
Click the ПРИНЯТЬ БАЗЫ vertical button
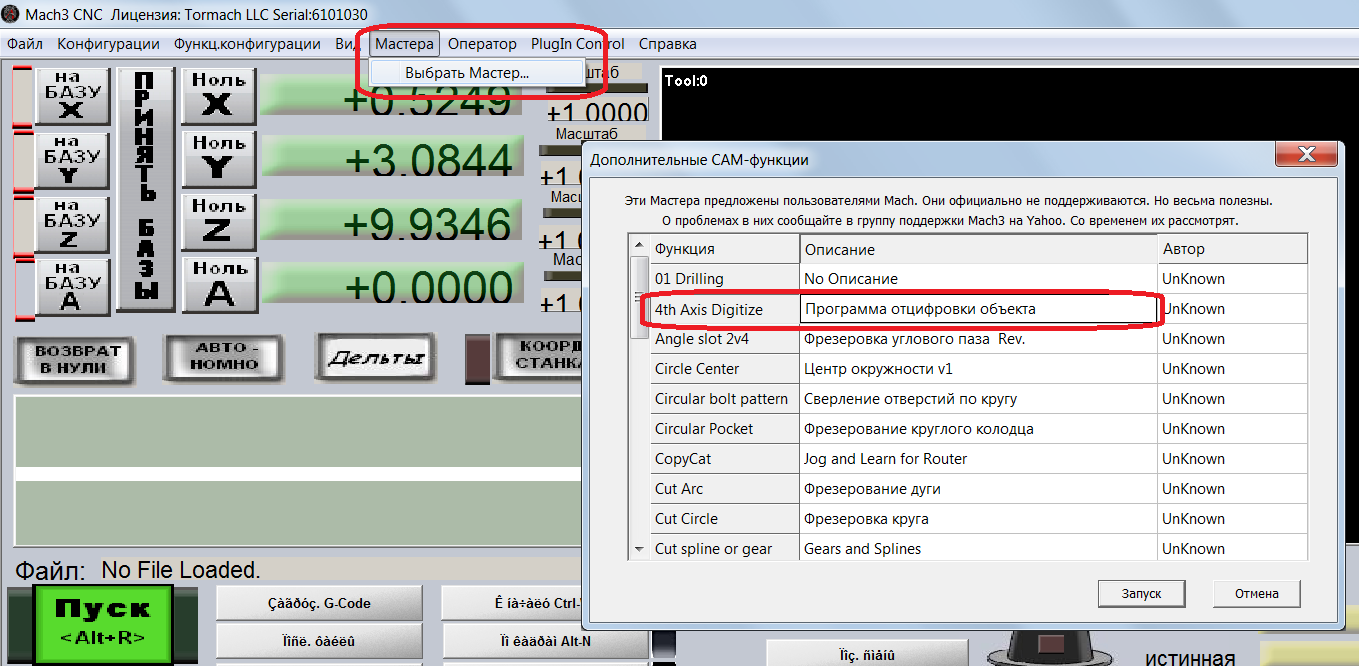(146, 189)
